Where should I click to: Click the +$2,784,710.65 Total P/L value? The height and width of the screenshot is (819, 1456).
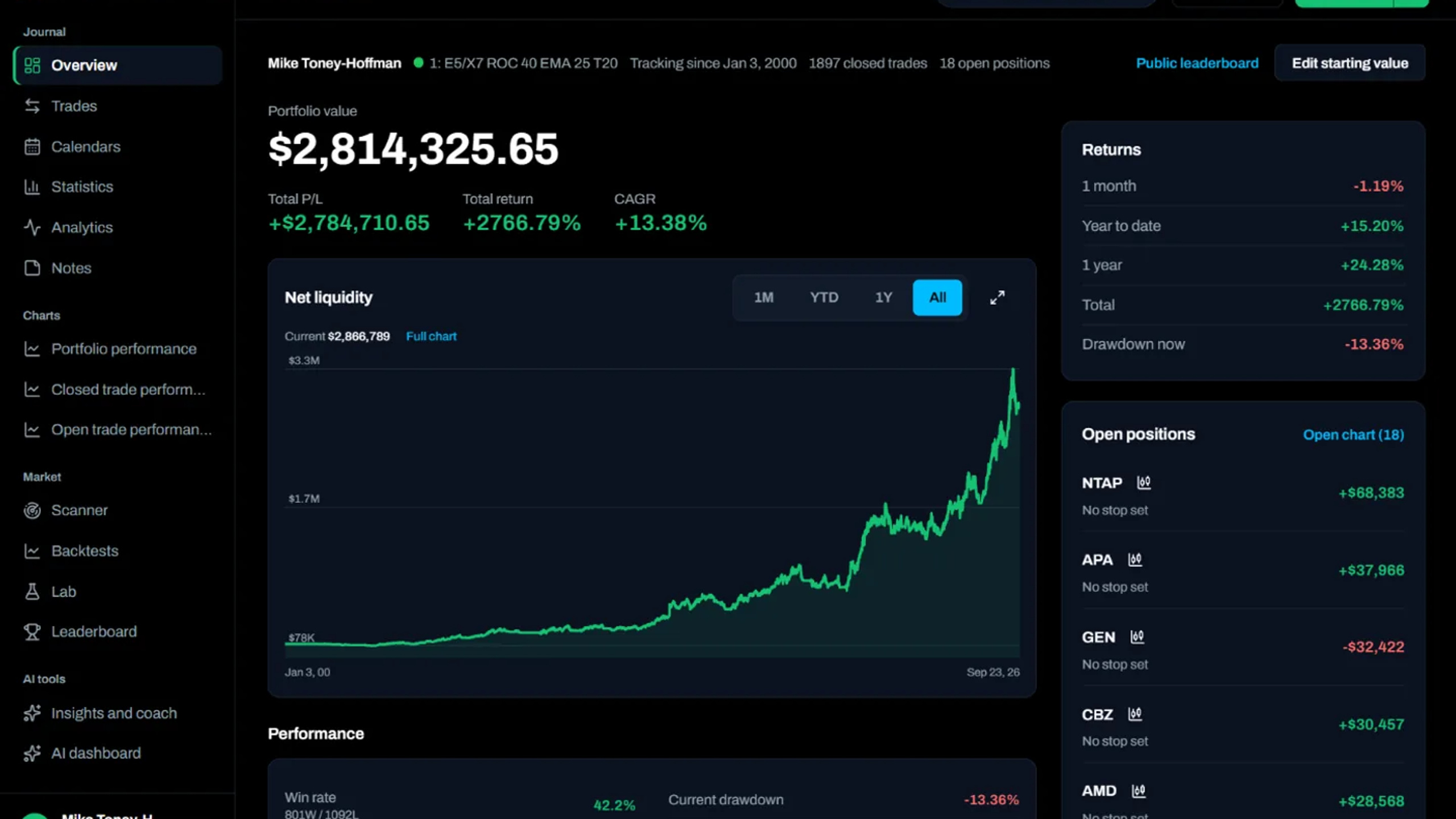(349, 223)
